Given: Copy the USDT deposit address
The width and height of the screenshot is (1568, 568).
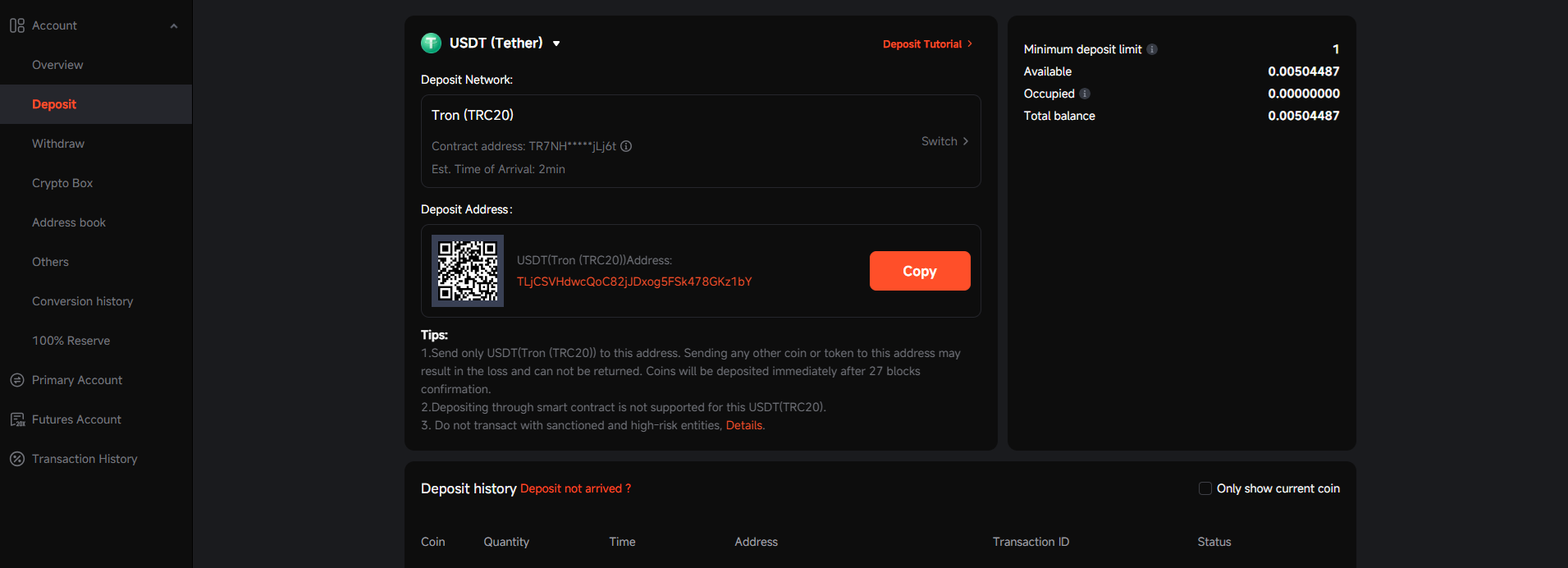Looking at the screenshot, I should (x=920, y=271).
